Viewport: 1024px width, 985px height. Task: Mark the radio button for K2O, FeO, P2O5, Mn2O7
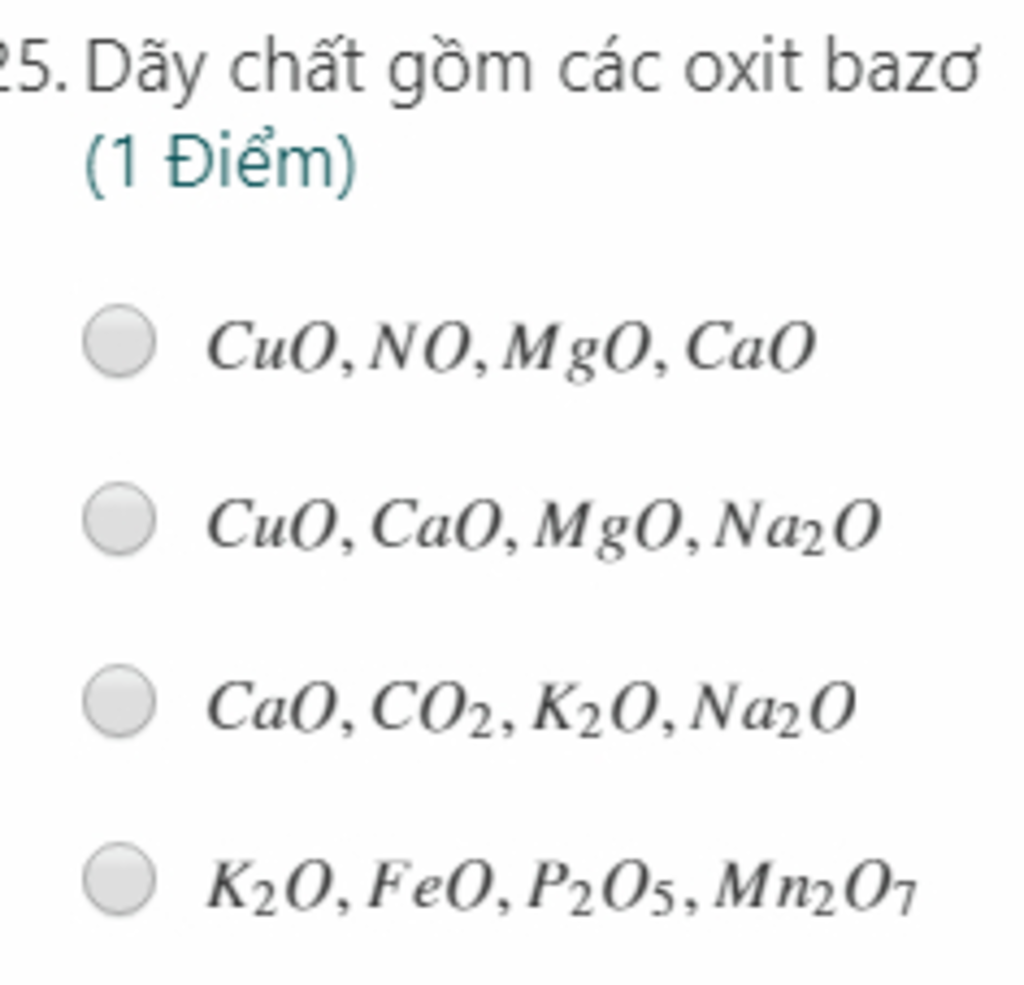pyautogui.click(x=120, y=879)
